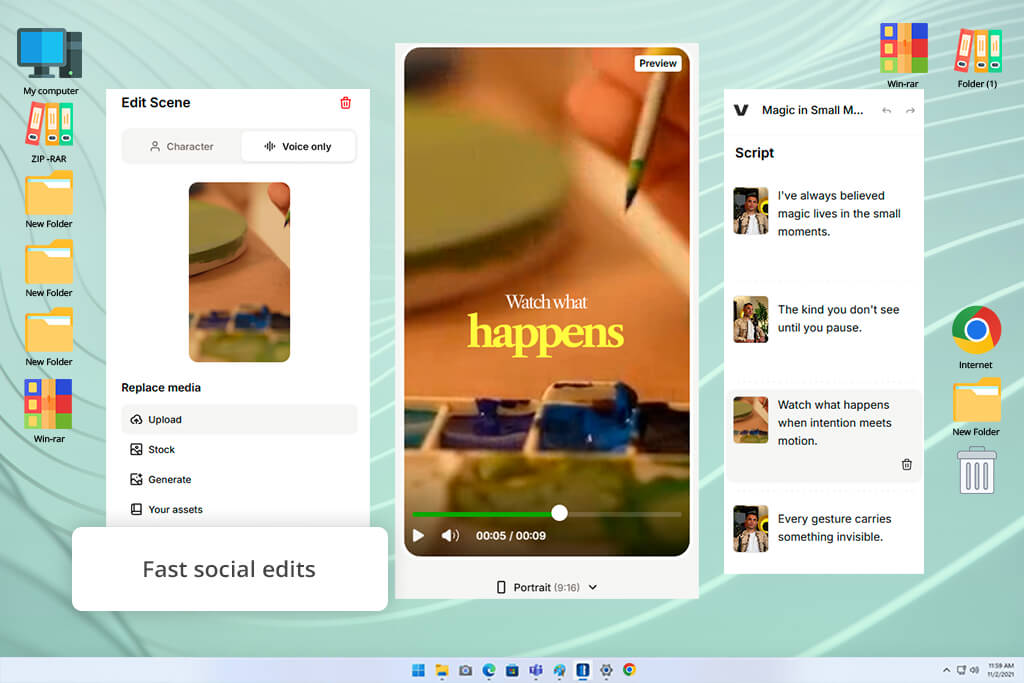This screenshot has height=683, width=1024.
Task: Open the Portrait (9:16) aspect ratio dropdown
Action: point(547,587)
